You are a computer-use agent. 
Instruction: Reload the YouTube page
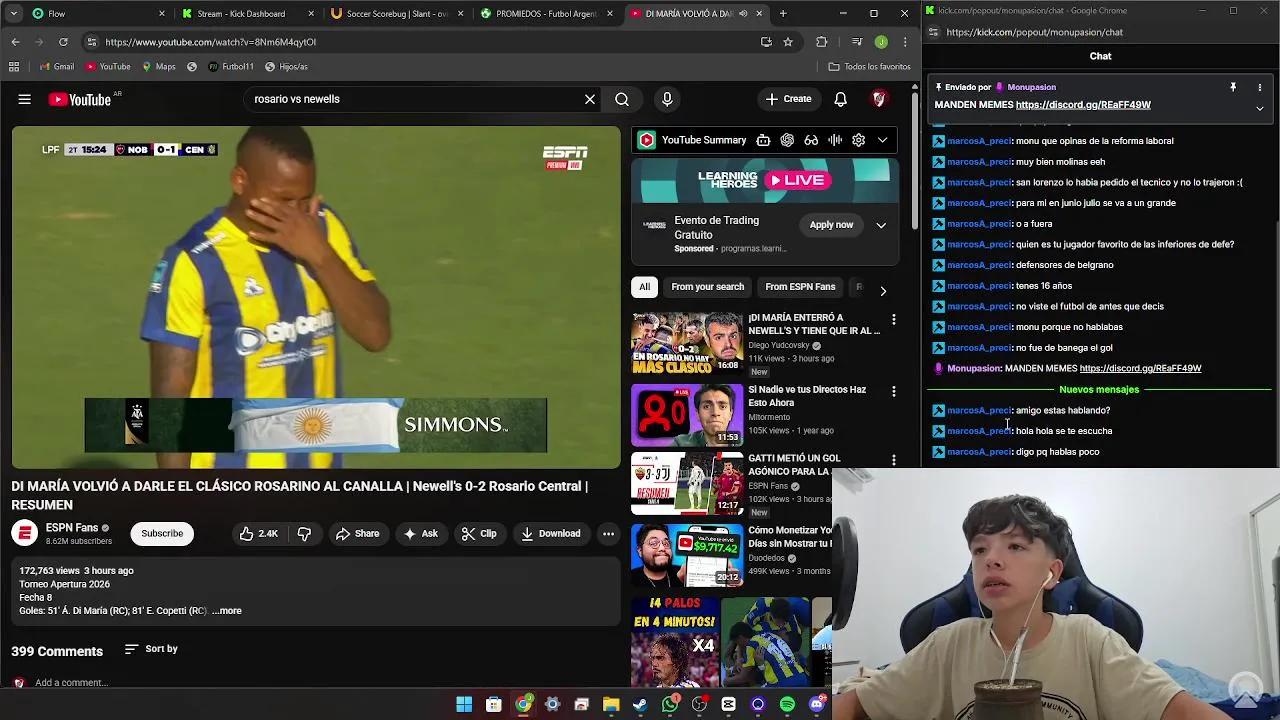pyautogui.click(x=63, y=42)
